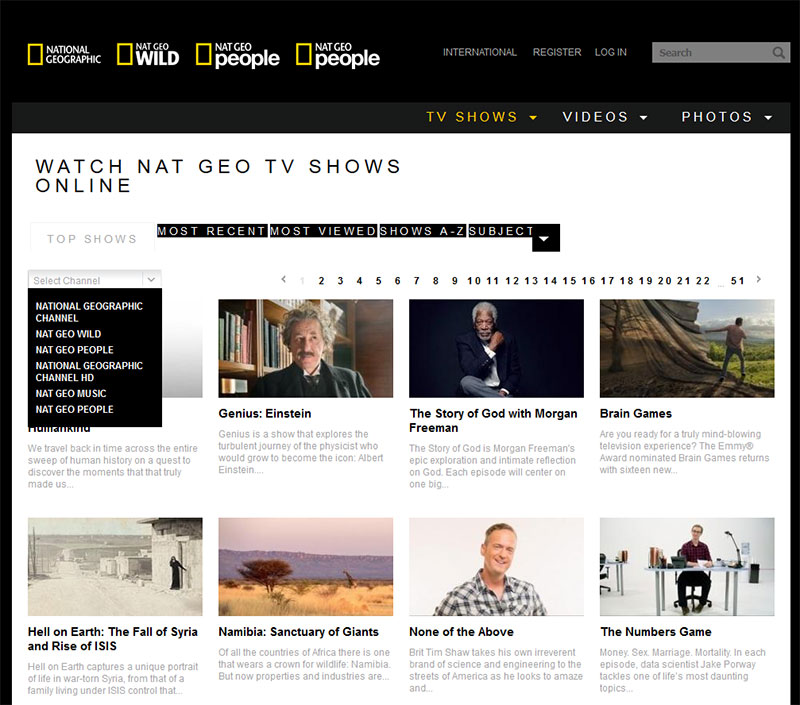Click the search magnifier icon
Image resolution: width=800 pixels, height=705 pixels.
click(779, 53)
